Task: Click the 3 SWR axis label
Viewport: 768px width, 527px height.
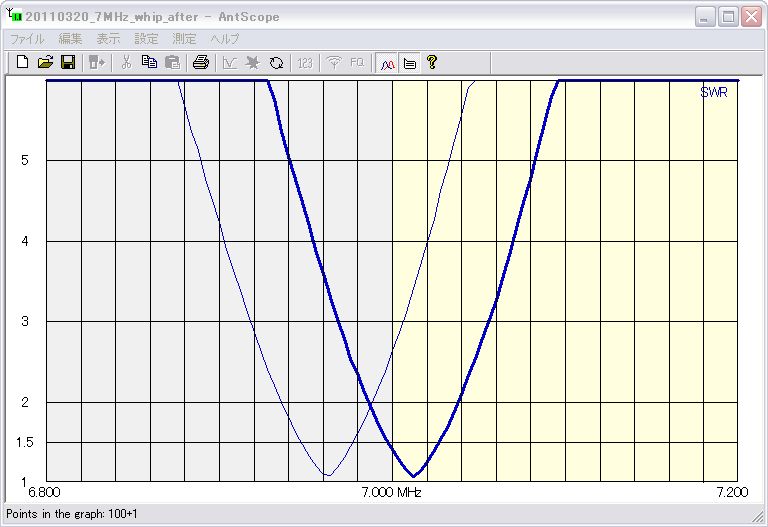Action: click(x=25, y=321)
